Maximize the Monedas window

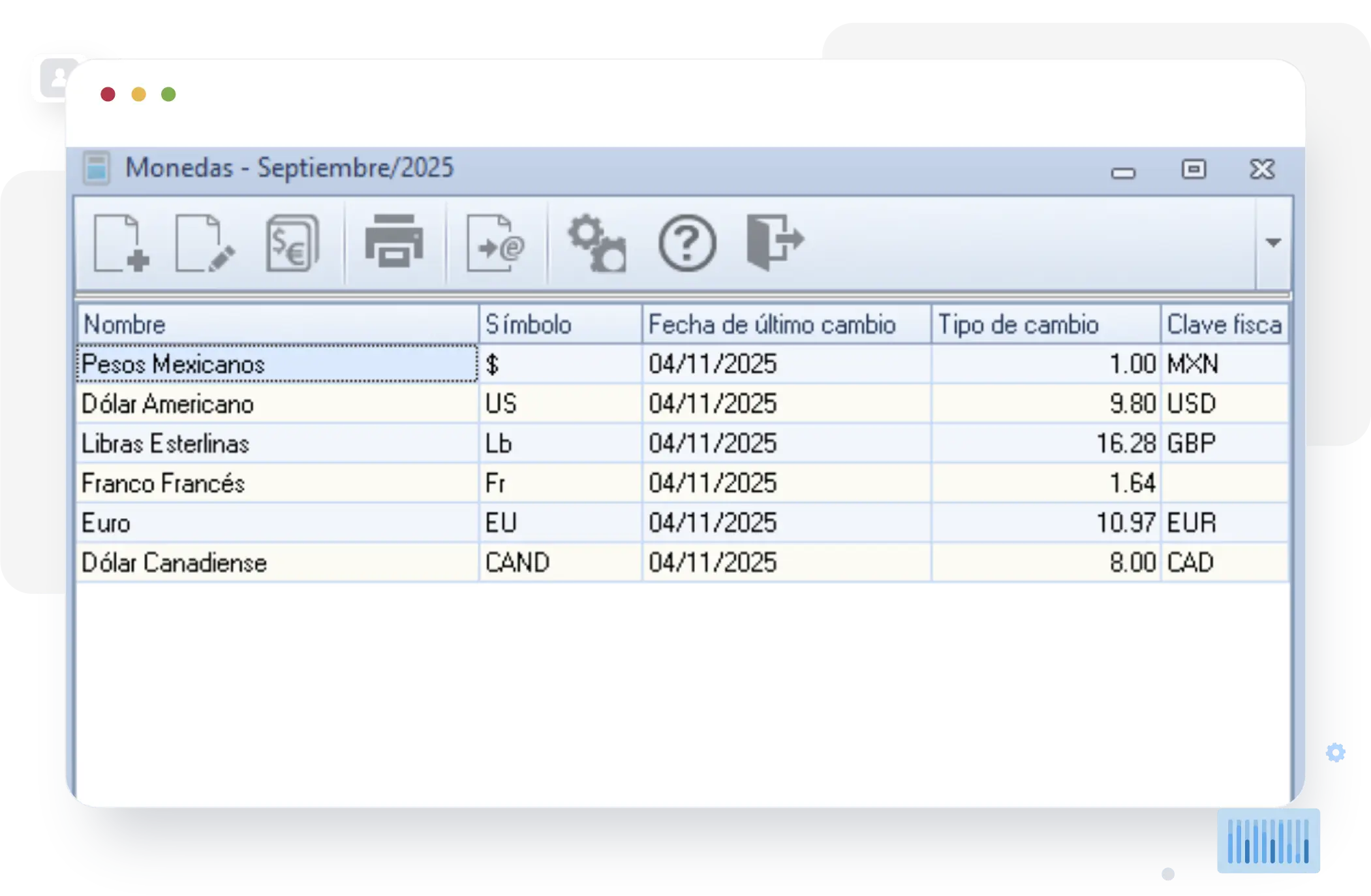click(x=1194, y=169)
